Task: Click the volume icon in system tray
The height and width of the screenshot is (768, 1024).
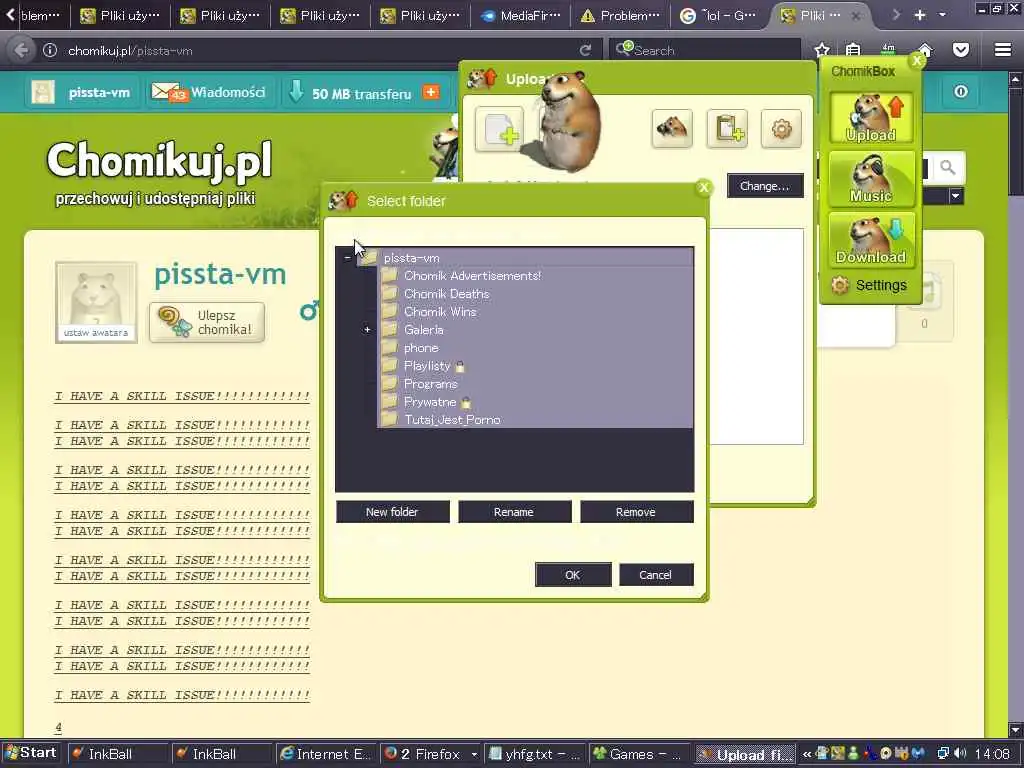Action: point(960,754)
